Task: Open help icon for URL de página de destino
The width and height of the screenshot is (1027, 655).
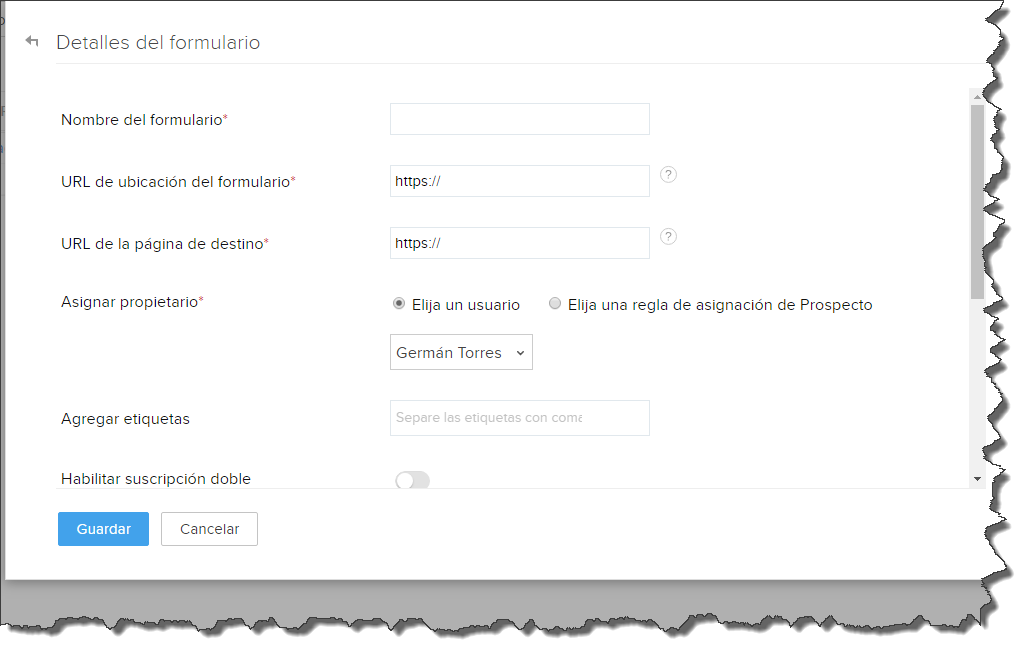Action: pyautogui.click(x=668, y=236)
